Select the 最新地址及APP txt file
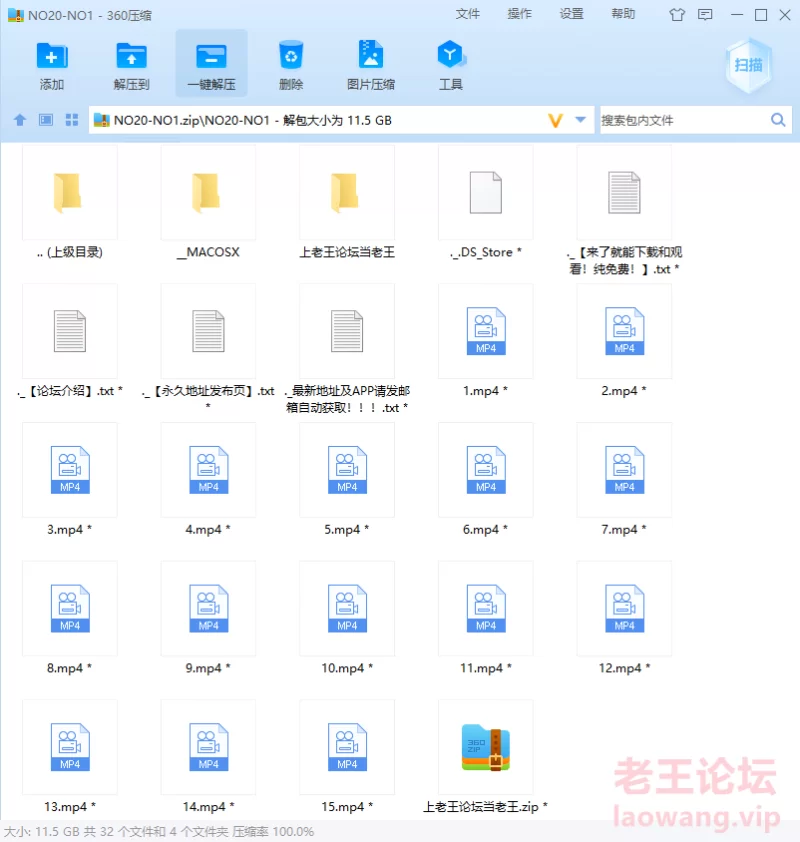Viewport: 800px width, 842px height. click(347, 349)
